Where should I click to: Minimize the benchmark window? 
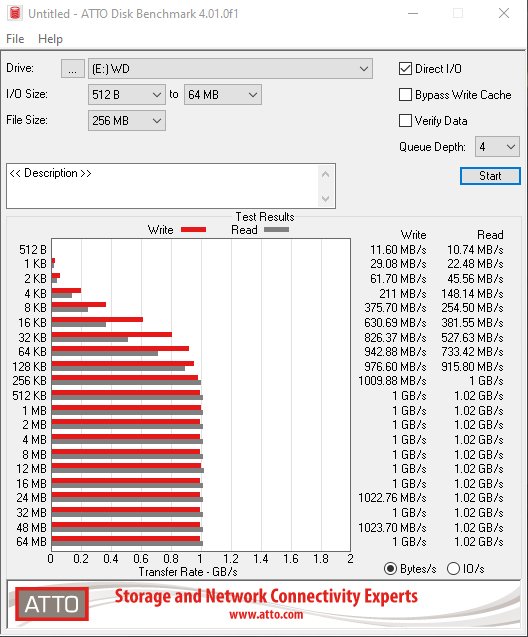pyautogui.click(x=413, y=13)
